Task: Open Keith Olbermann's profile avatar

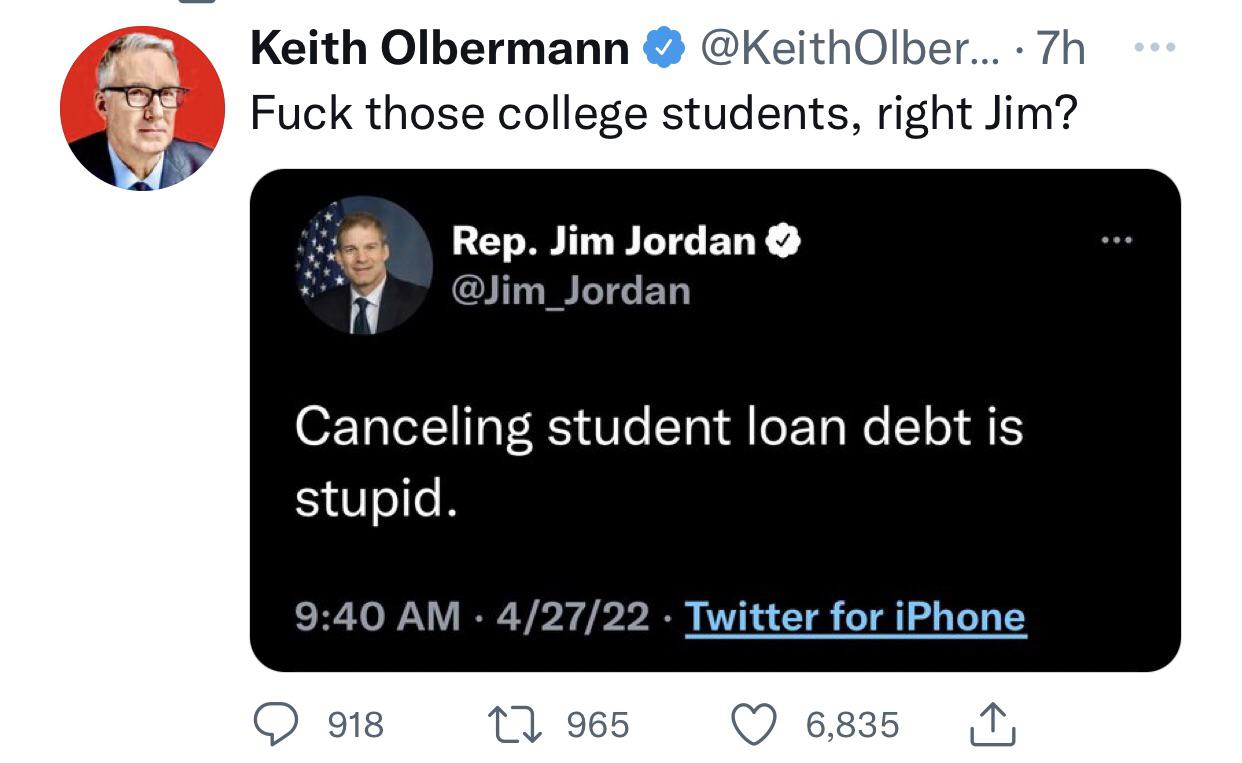Action: coord(142,108)
